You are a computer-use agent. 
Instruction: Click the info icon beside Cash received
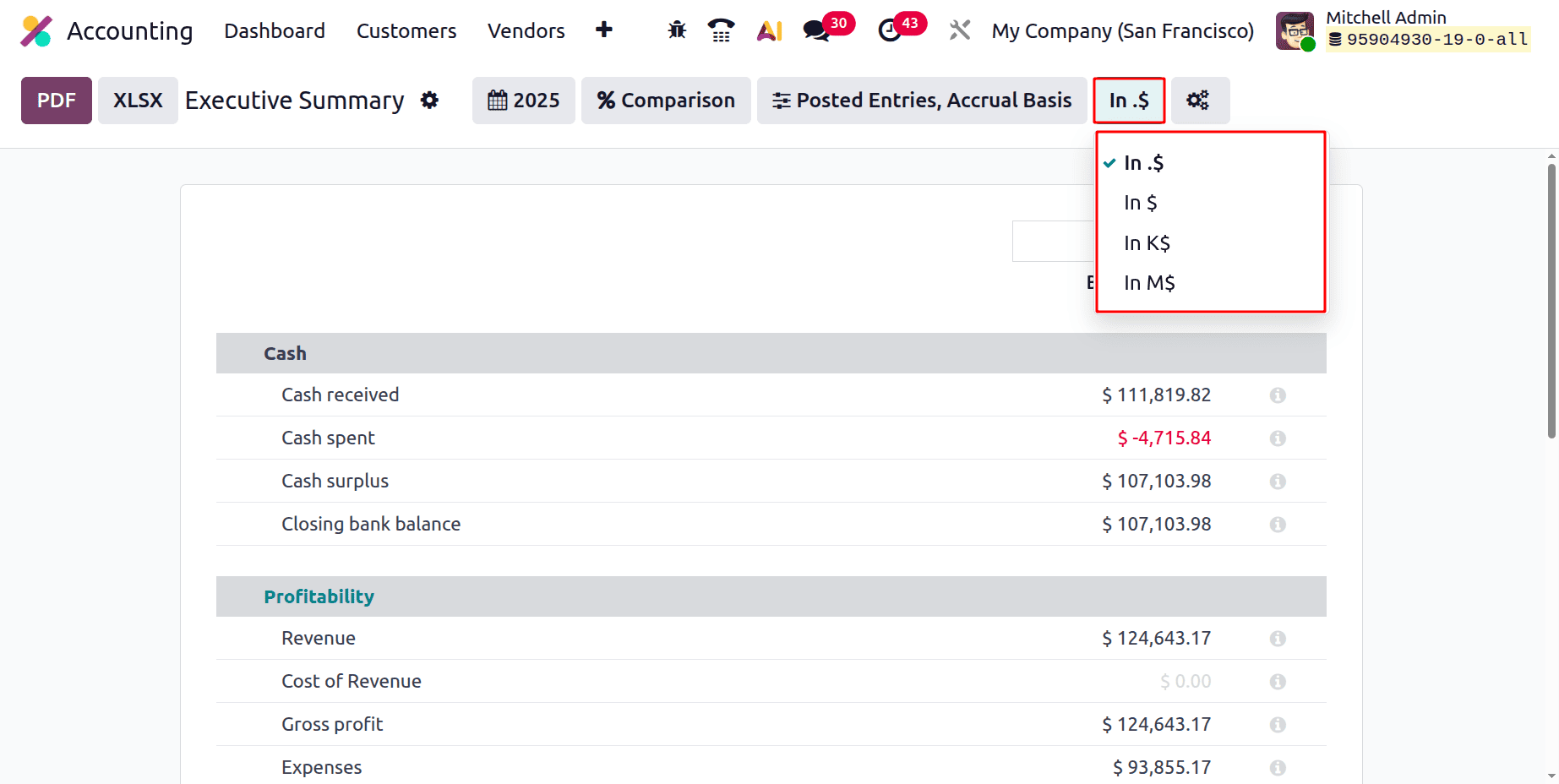pos(1277,395)
